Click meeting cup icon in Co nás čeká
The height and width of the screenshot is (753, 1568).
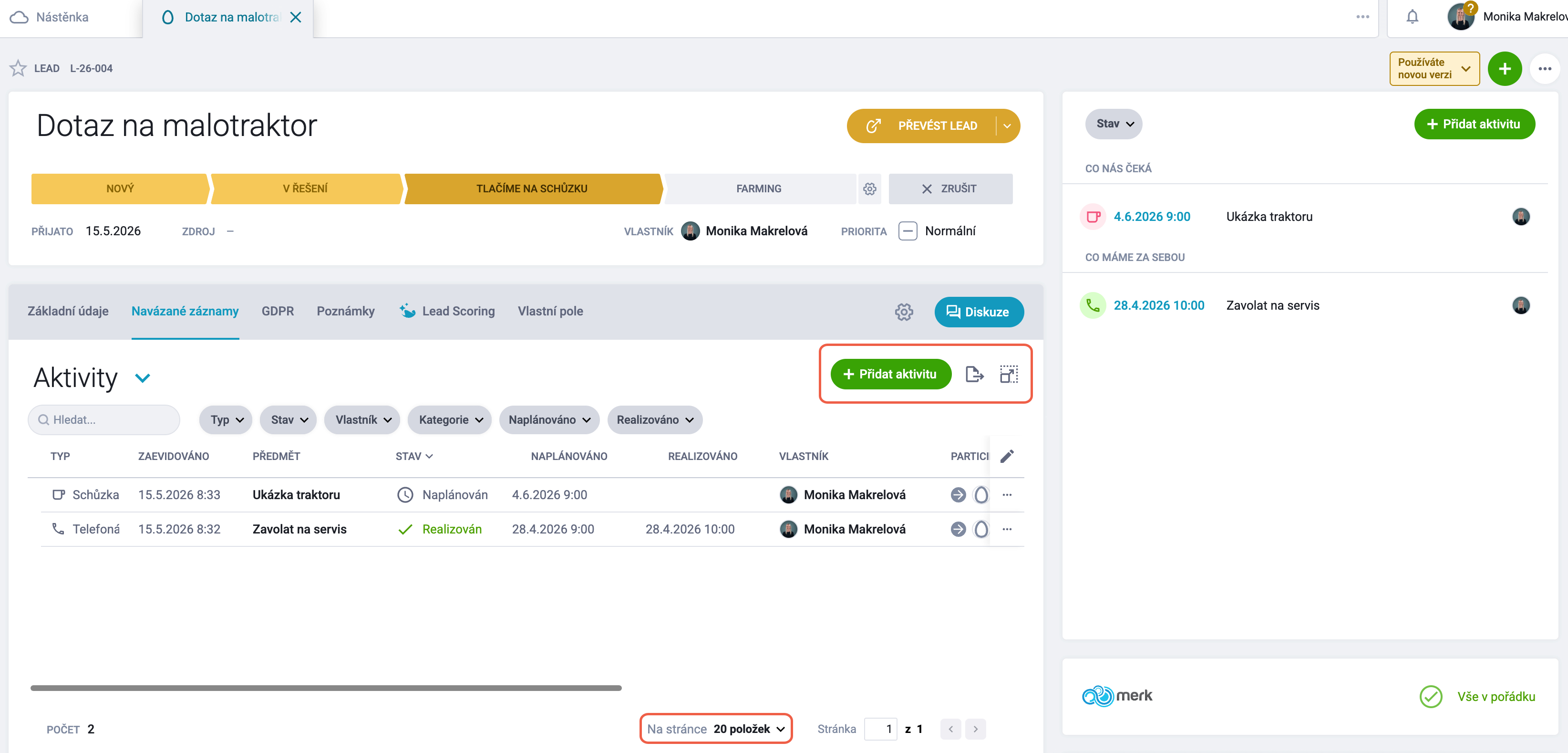tap(1093, 217)
